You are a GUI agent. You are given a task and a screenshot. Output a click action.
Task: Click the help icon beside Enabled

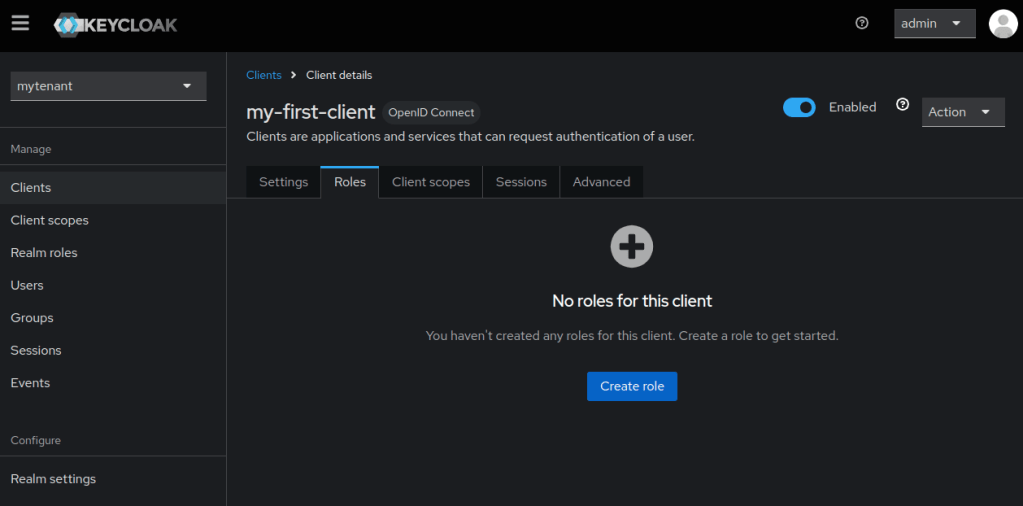pyautogui.click(x=902, y=105)
